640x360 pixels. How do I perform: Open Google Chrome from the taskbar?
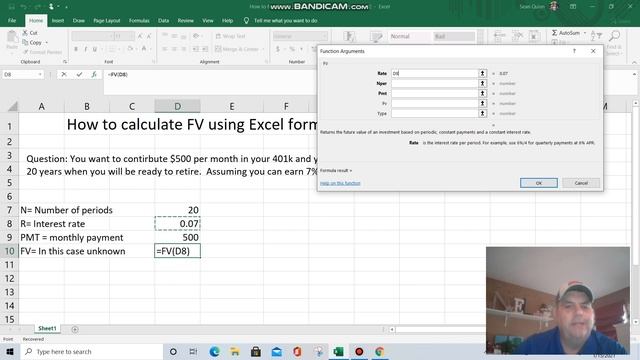(380, 351)
